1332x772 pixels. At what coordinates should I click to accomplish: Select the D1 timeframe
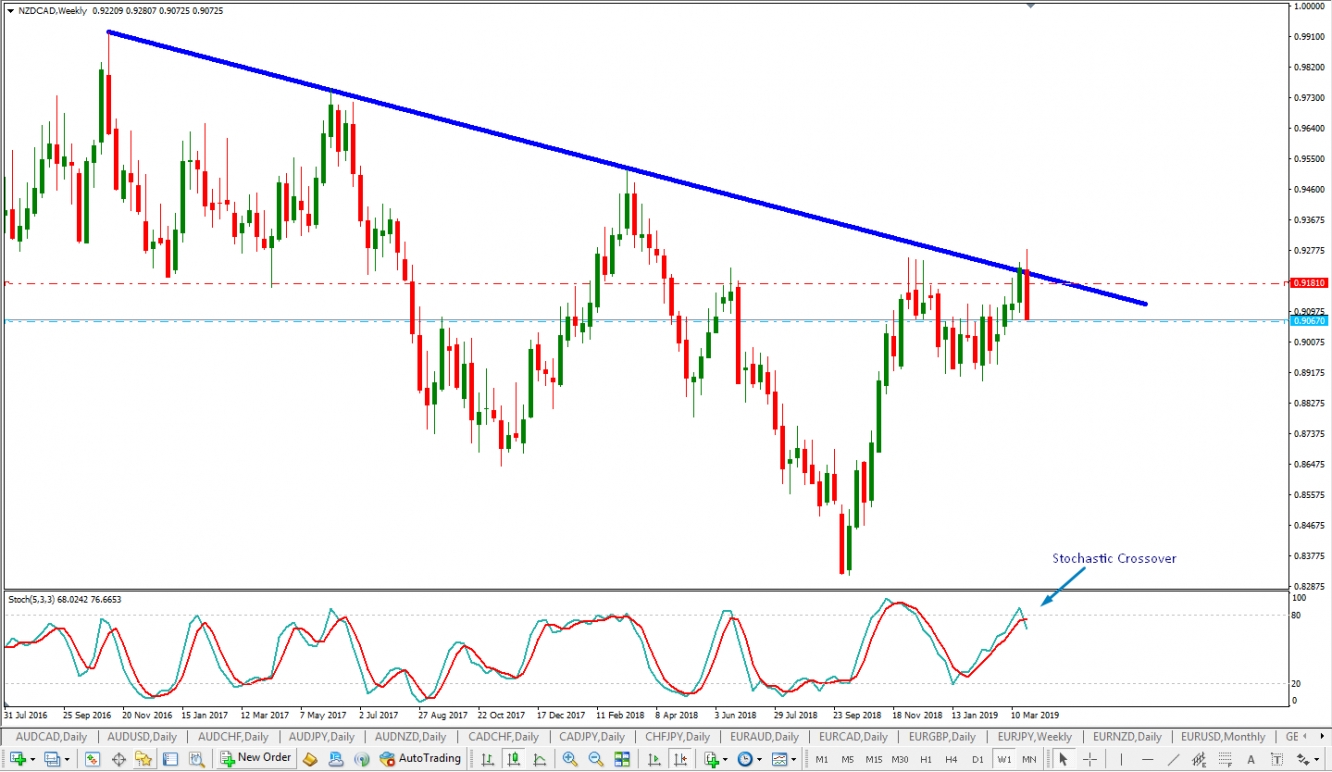978,759
